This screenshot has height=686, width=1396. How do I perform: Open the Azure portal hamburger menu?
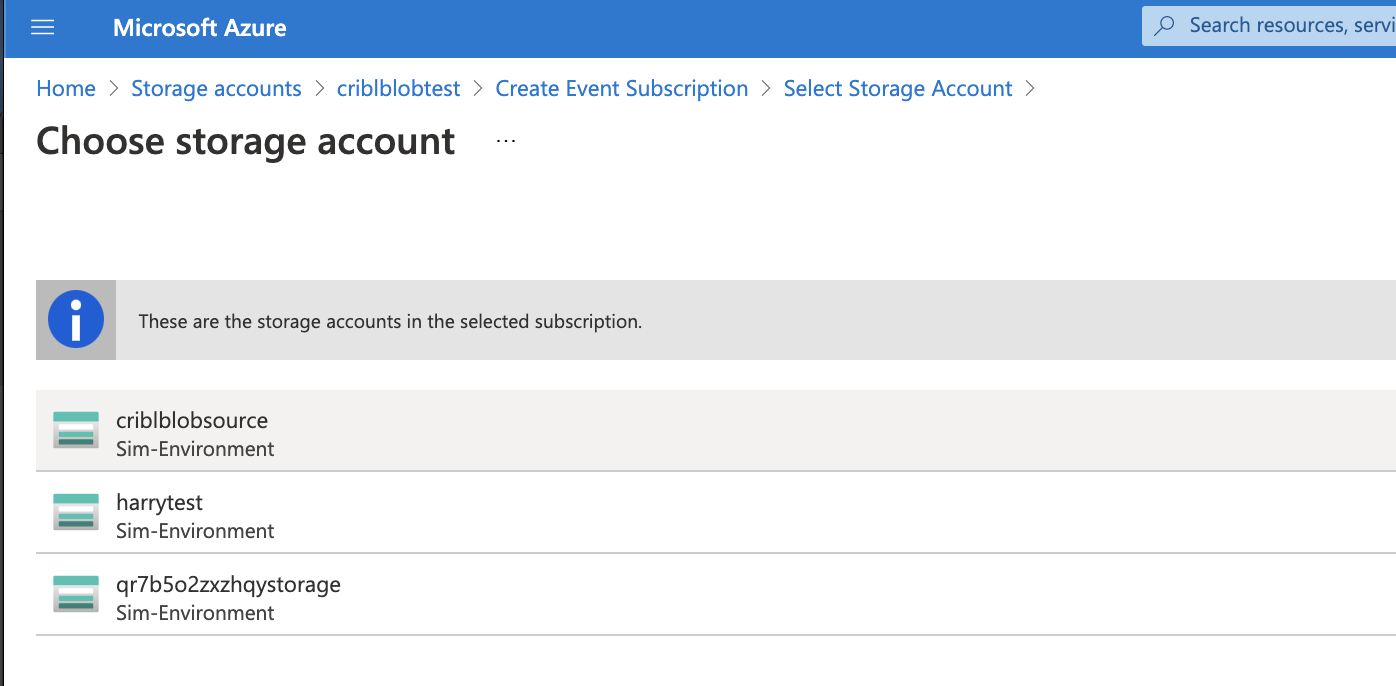coord(42,27)
